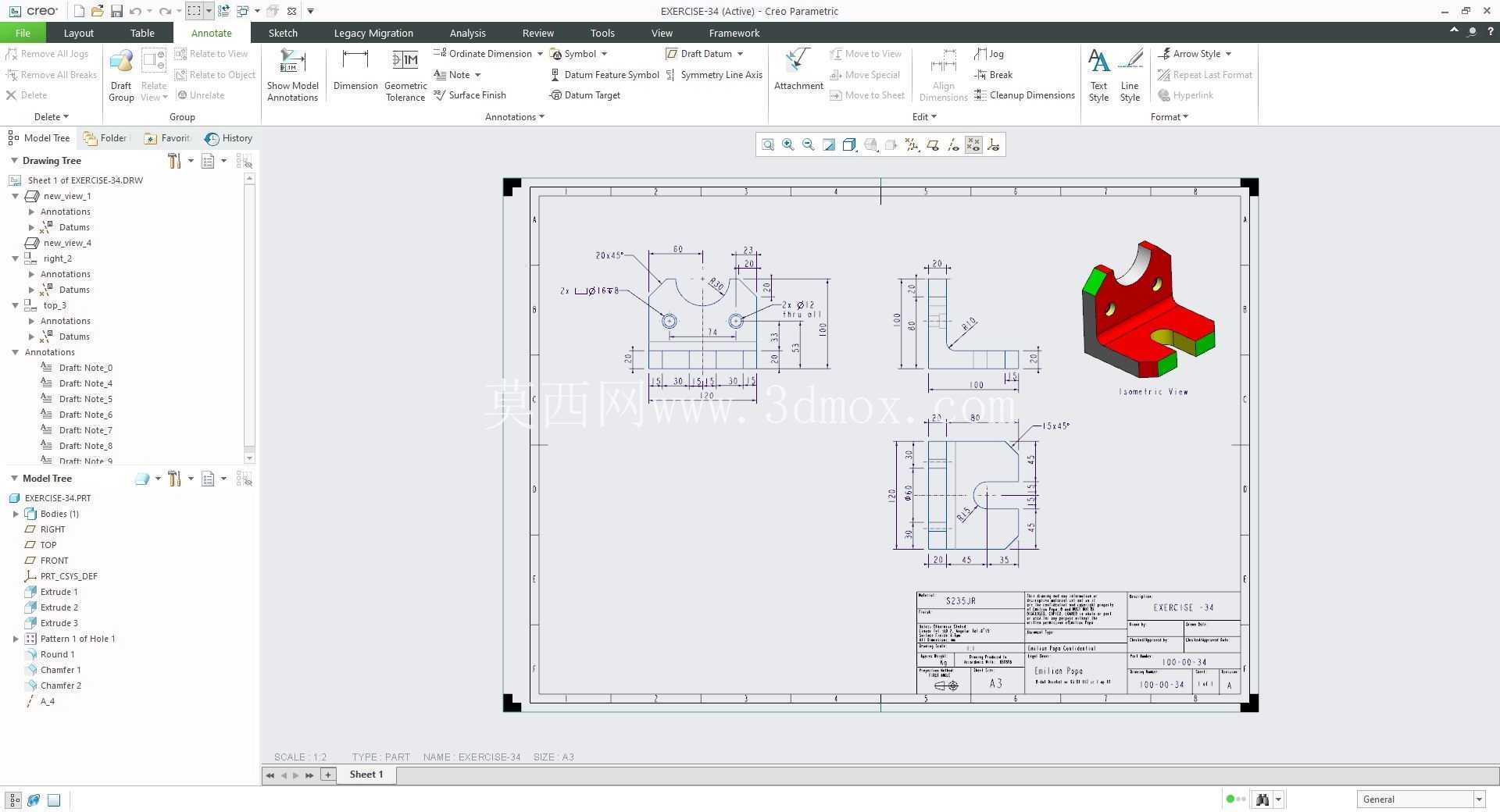
Task: Click the New file icon in the quick access toolbar
Action: click(x=79, y=11)
